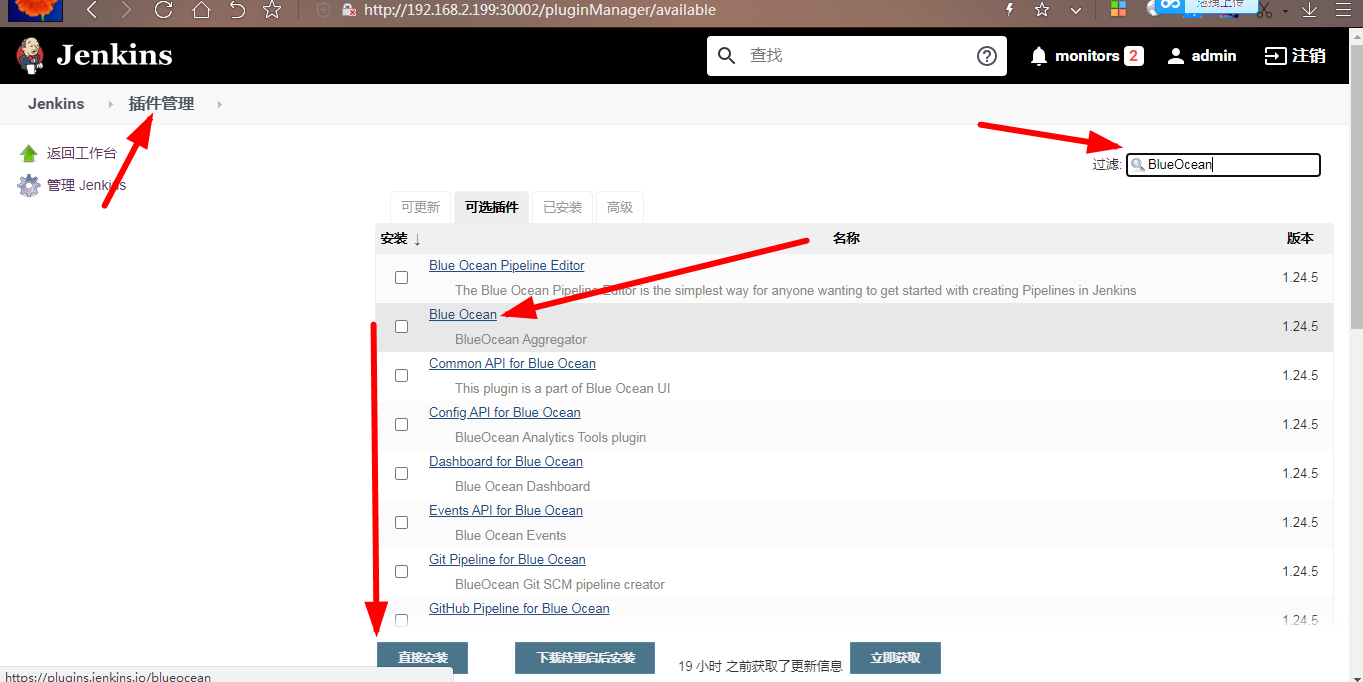This screenshot has height=682, width=1363.
Task: Focus the 查找 search field
Action: click(x=855, y=55)
